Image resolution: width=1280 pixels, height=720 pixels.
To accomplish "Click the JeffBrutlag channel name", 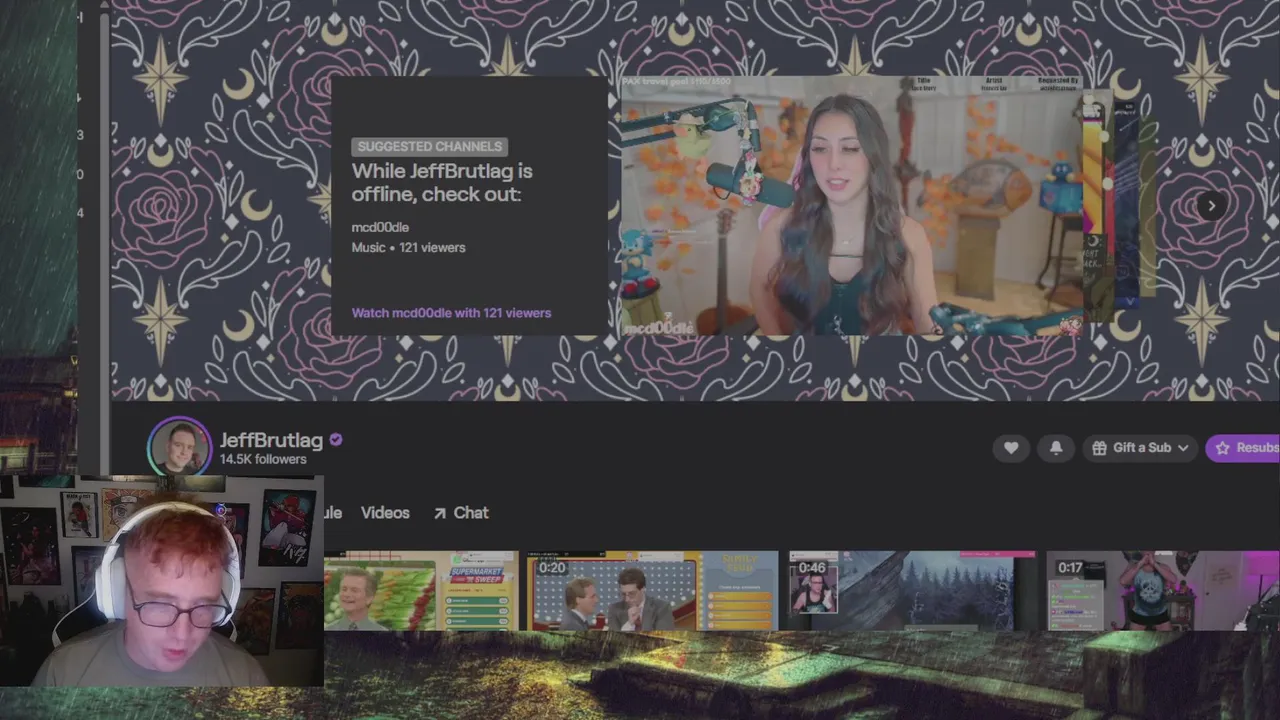I will point(271,440).
